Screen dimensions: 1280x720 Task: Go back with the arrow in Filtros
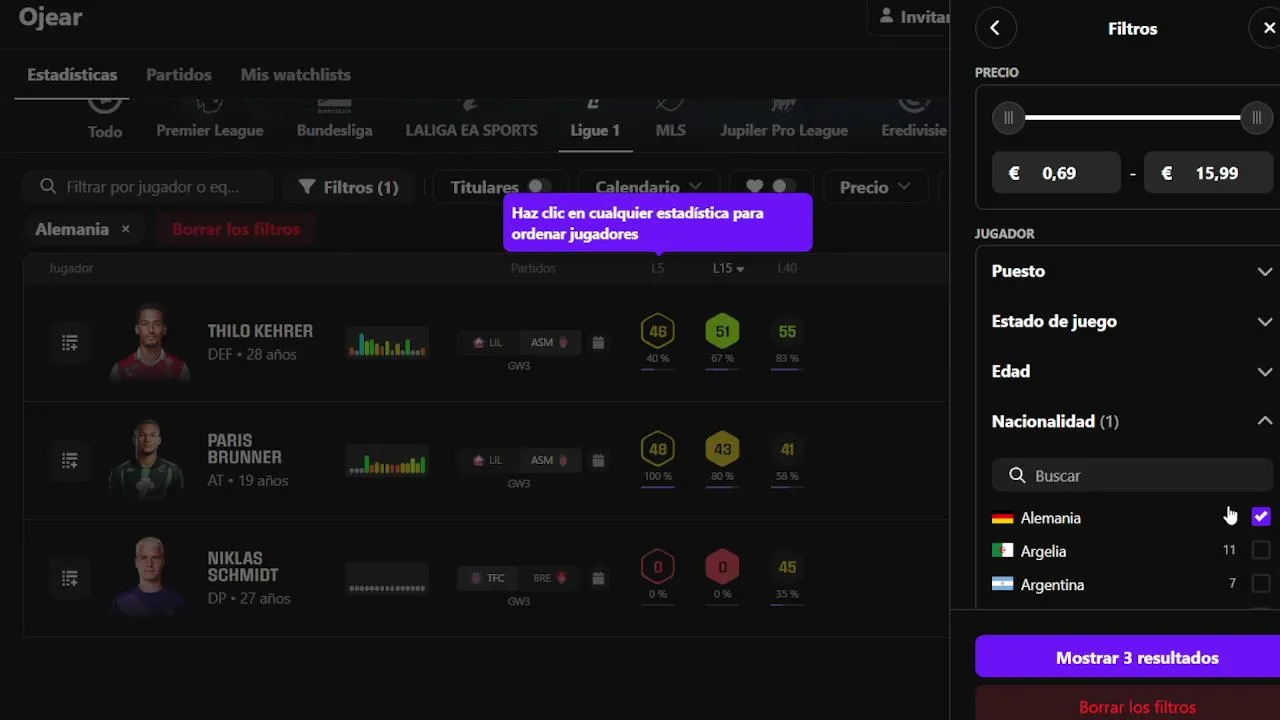tap(995, 28)
